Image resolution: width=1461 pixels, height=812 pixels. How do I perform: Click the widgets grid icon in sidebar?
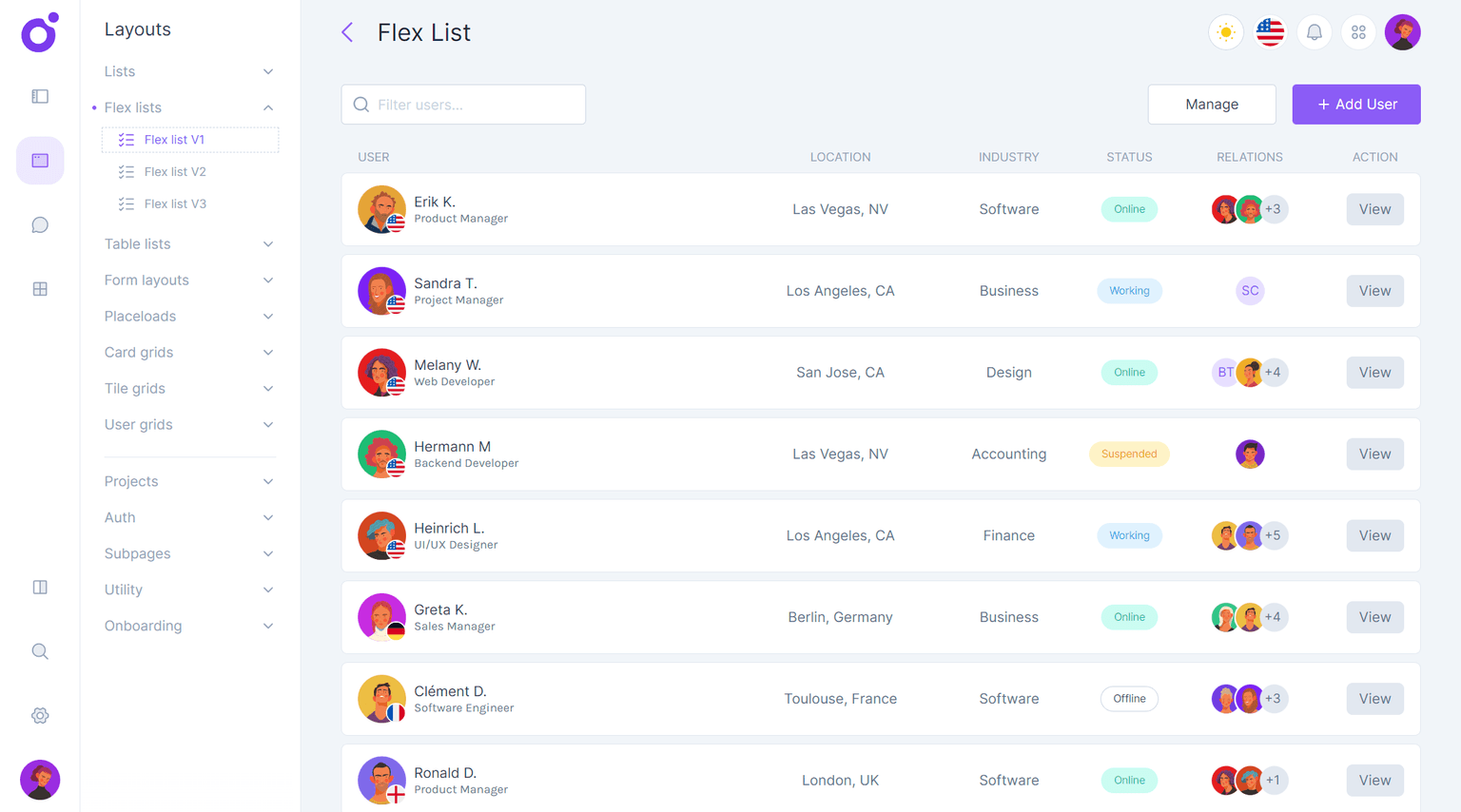pos(39,288)
